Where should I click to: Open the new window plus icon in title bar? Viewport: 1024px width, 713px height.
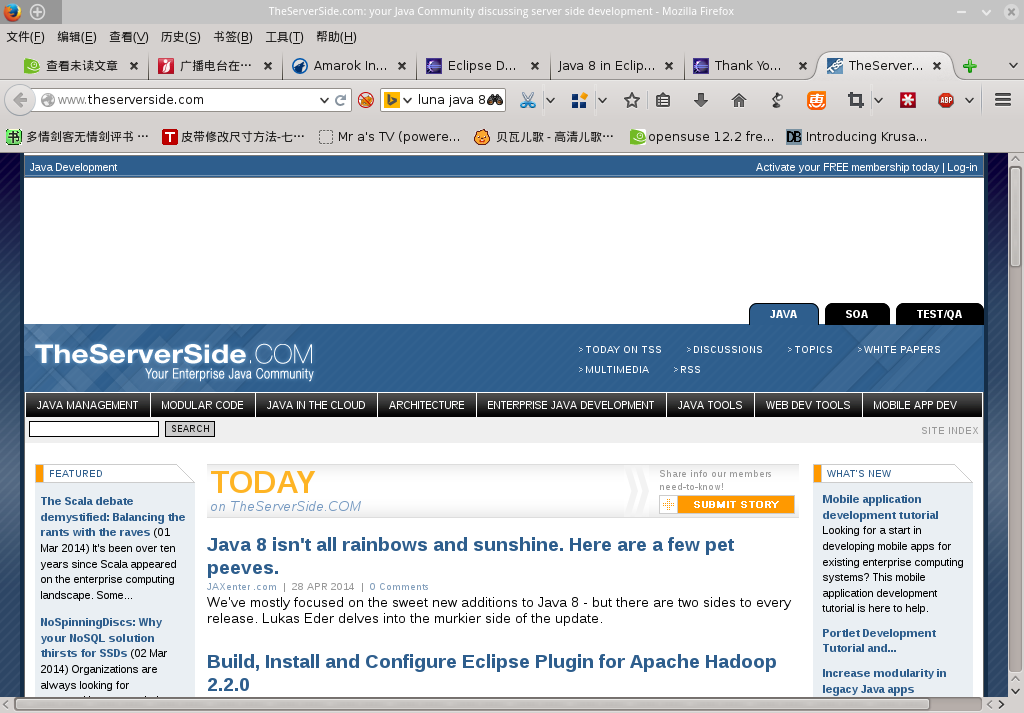pos(38,11)
